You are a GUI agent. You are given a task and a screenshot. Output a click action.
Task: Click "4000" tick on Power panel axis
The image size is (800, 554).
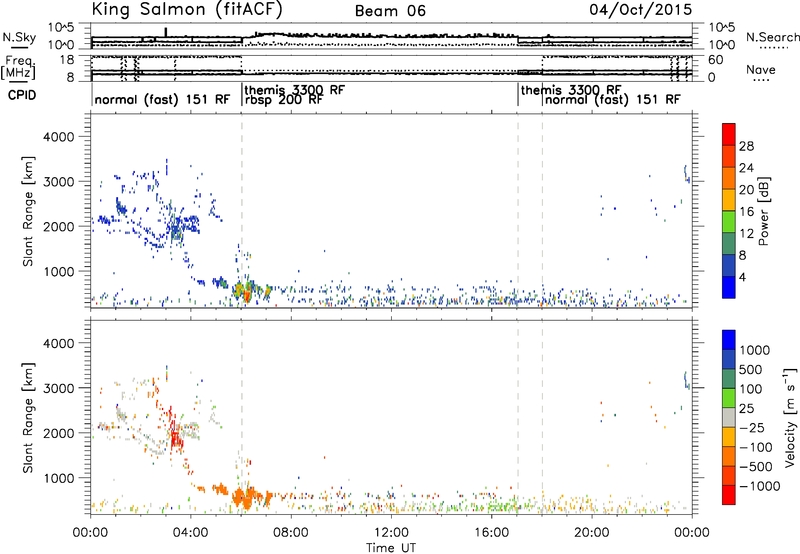pyautogui.click(x=58, y=137)
